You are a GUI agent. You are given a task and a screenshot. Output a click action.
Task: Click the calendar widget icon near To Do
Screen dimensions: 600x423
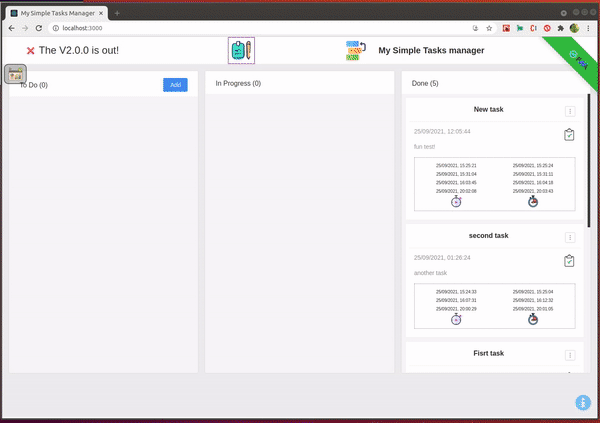click(x=15, y=74)
